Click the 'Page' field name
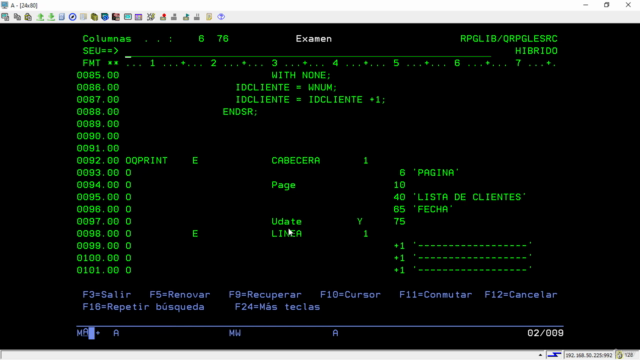 [x=284, y=185]
